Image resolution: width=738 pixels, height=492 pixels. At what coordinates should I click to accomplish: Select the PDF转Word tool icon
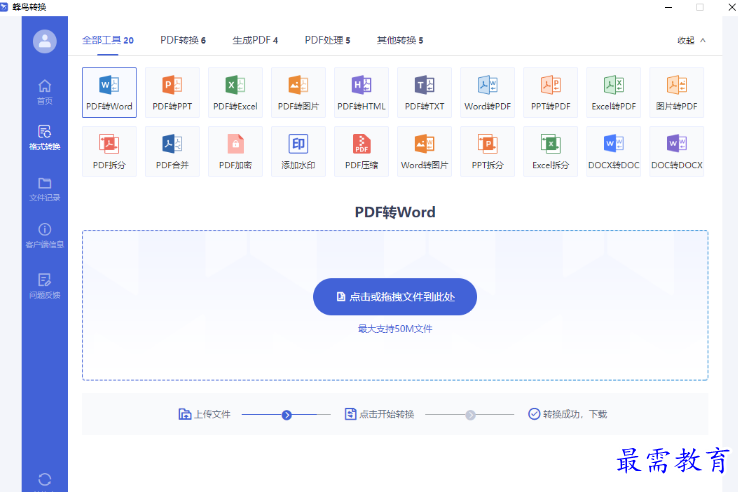(109, 92)
